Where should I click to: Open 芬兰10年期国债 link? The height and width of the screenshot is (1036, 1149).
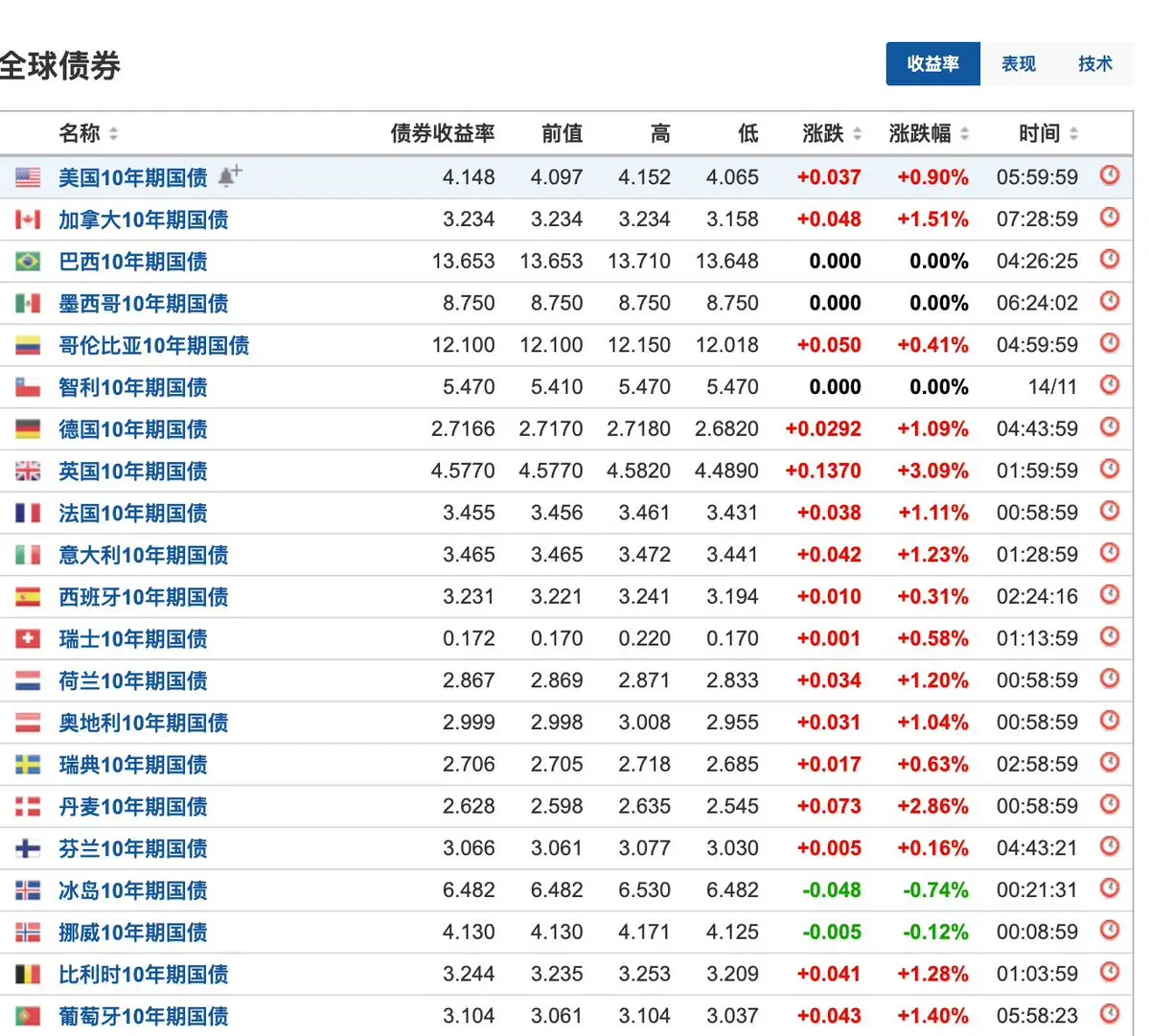click(x=132, y=848)
